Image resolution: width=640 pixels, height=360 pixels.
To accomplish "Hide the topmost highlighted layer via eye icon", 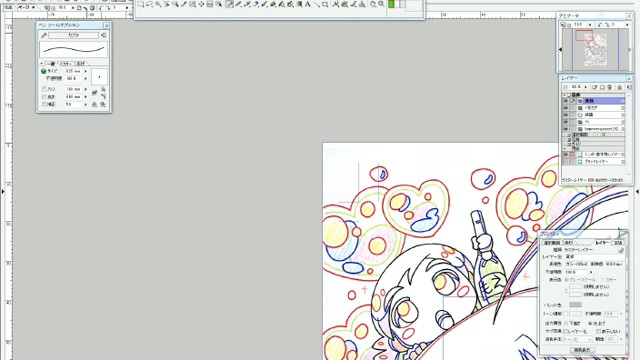I will (566, 101).
